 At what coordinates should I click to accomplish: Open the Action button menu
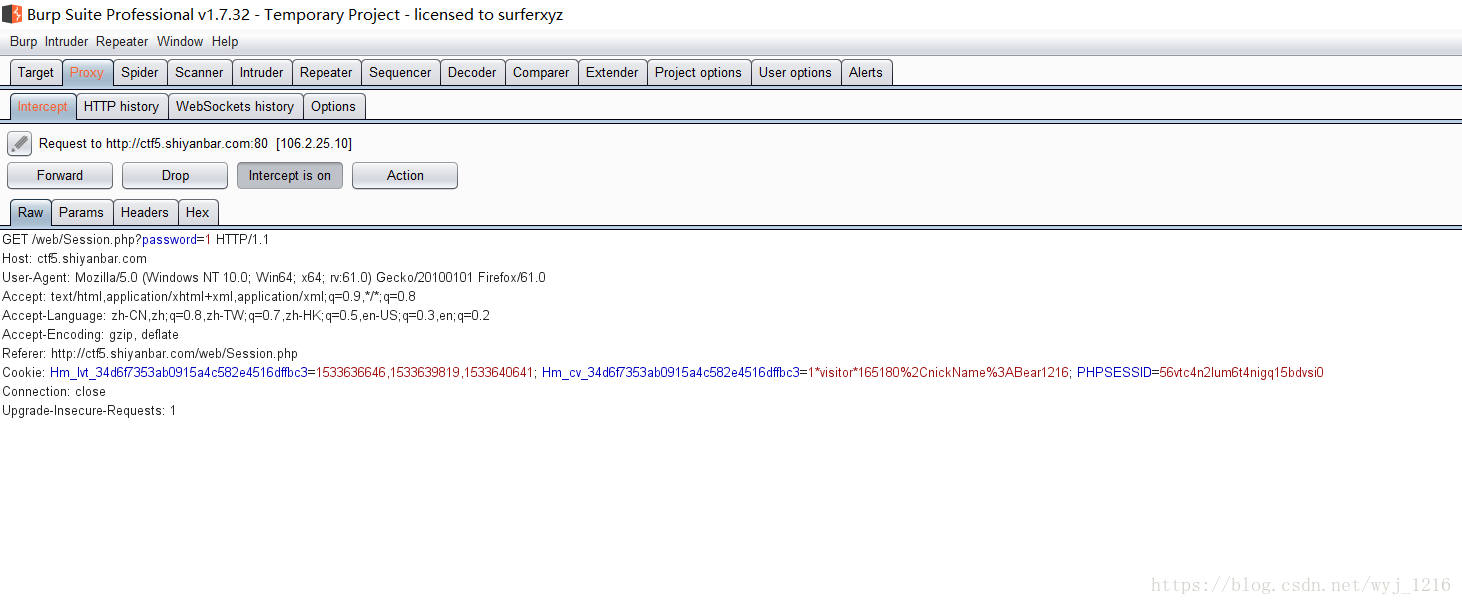coord(405,175)
